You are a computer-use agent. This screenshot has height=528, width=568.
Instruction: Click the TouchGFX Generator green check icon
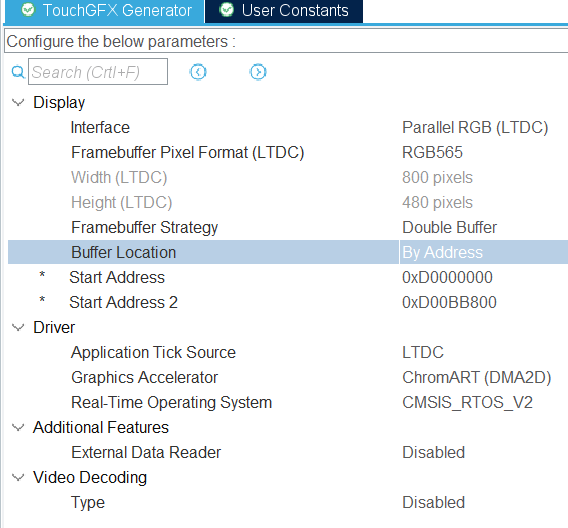click(x=28, y=10)
